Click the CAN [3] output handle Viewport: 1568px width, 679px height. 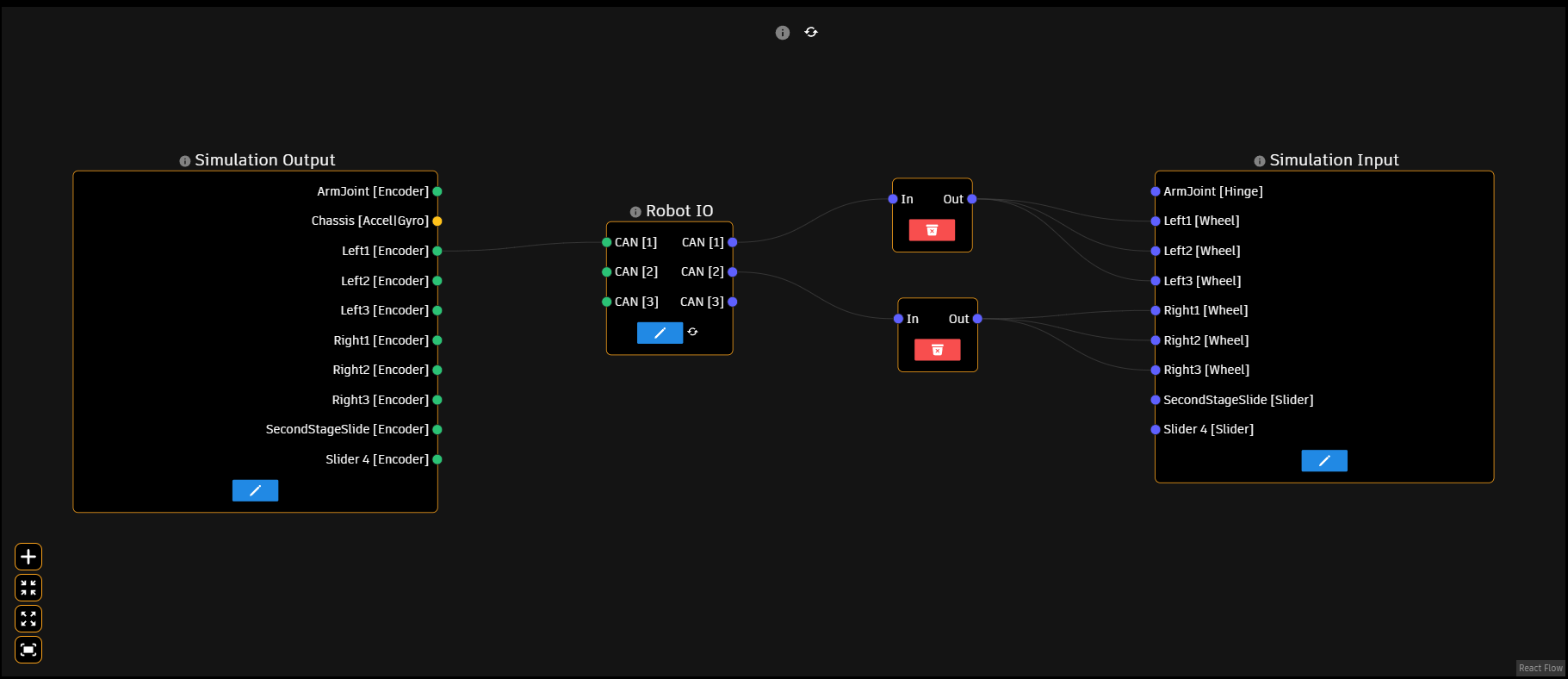click(733, 302)
